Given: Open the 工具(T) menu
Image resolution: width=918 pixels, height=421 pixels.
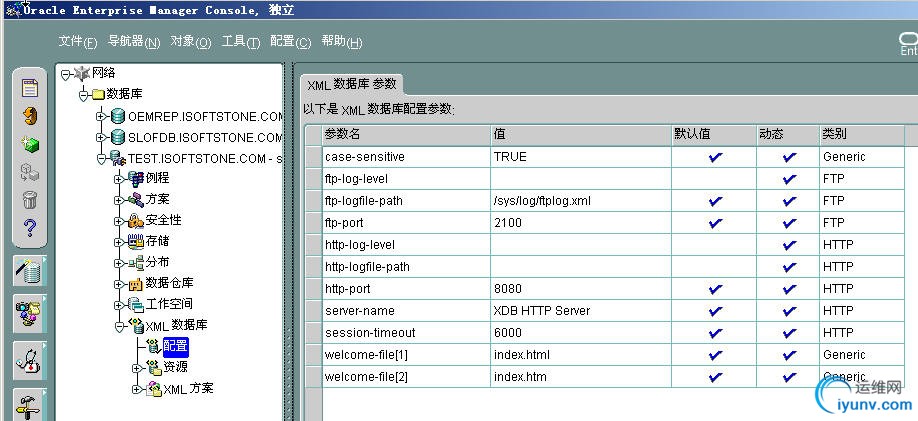Looking at the screenshot, I should tap(241, 42).
